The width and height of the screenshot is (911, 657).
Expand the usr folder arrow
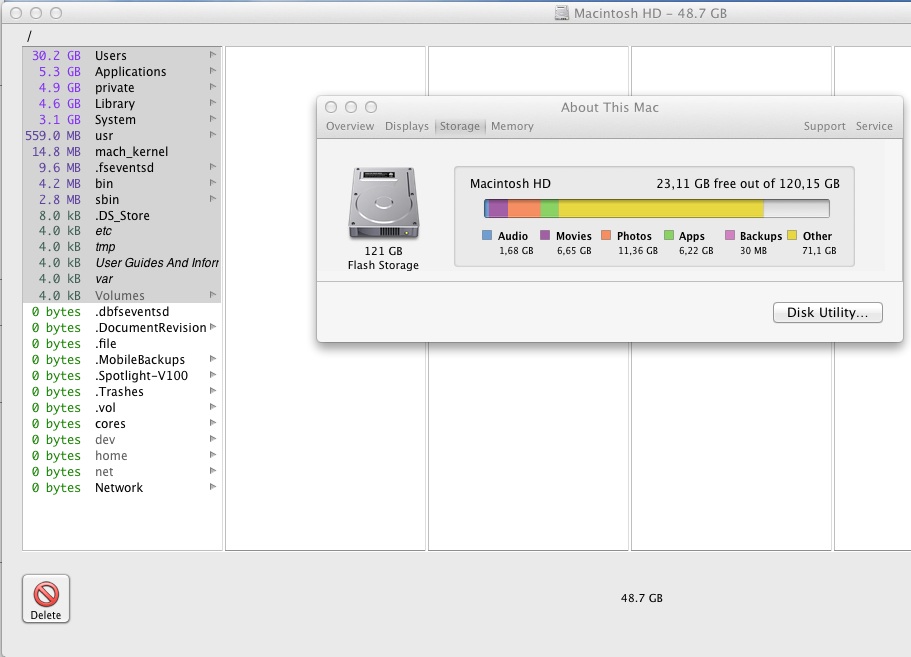coord(213,135)
